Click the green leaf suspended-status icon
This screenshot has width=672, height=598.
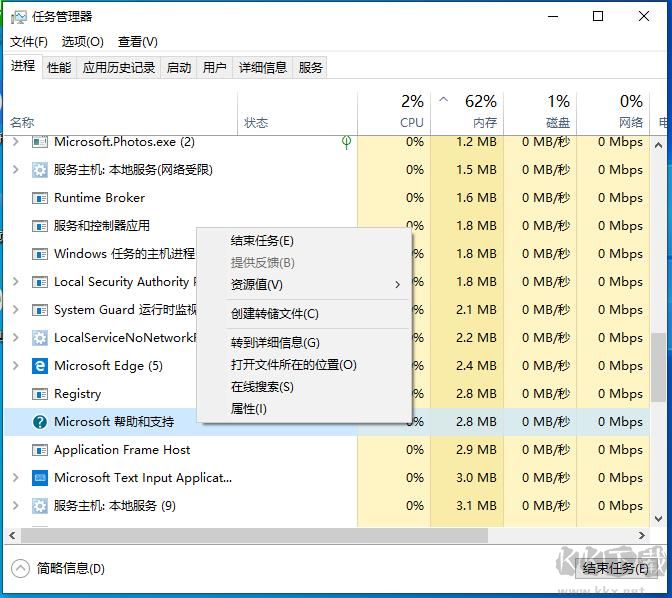click(346, 142)
